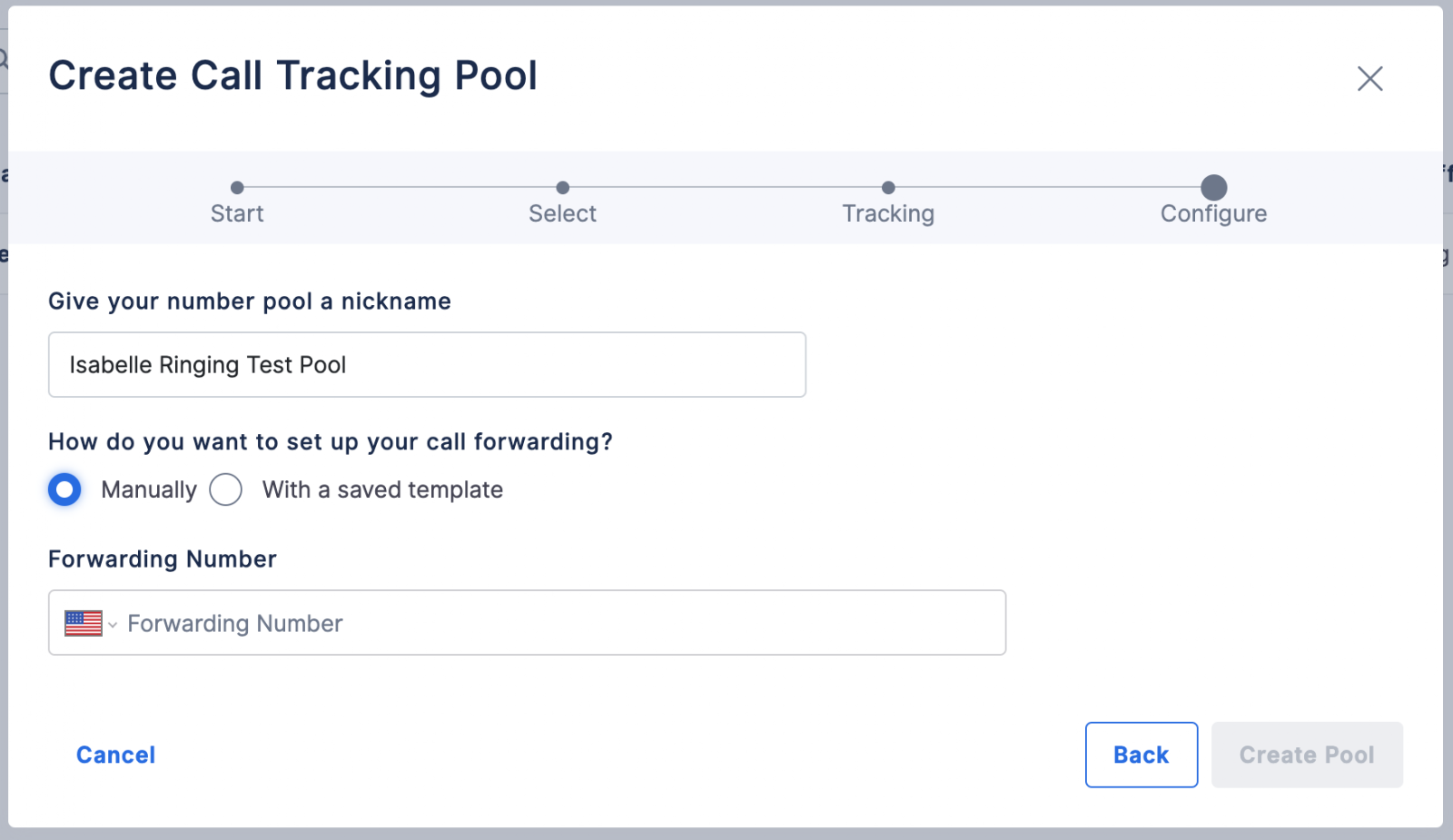Choose With a saved template radio option
The height and width of the screenshot is (840, 1453).
click(x=225, y=489)
